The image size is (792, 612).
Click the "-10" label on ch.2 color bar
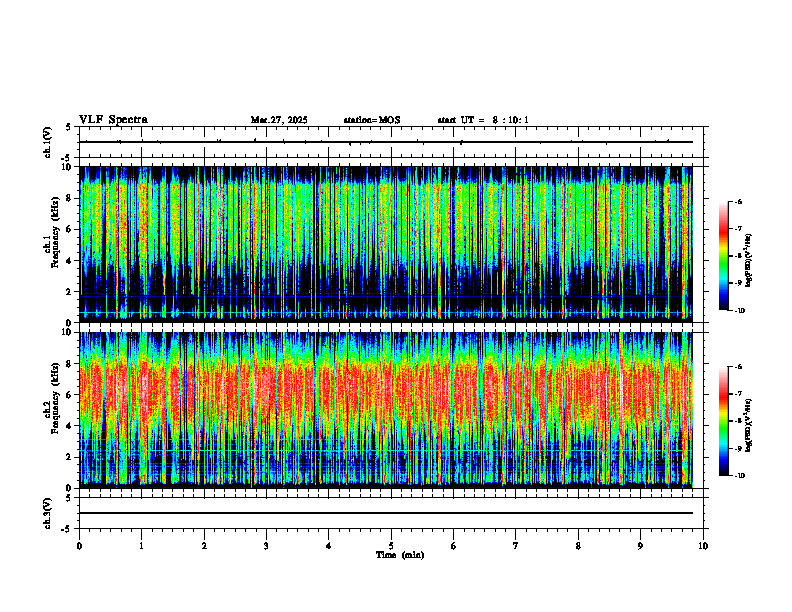pyautogui.click(x=739, y=476)
